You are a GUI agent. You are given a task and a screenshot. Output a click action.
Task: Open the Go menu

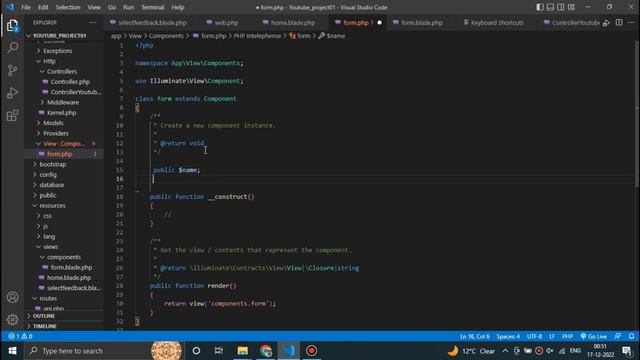pos(112,7)
